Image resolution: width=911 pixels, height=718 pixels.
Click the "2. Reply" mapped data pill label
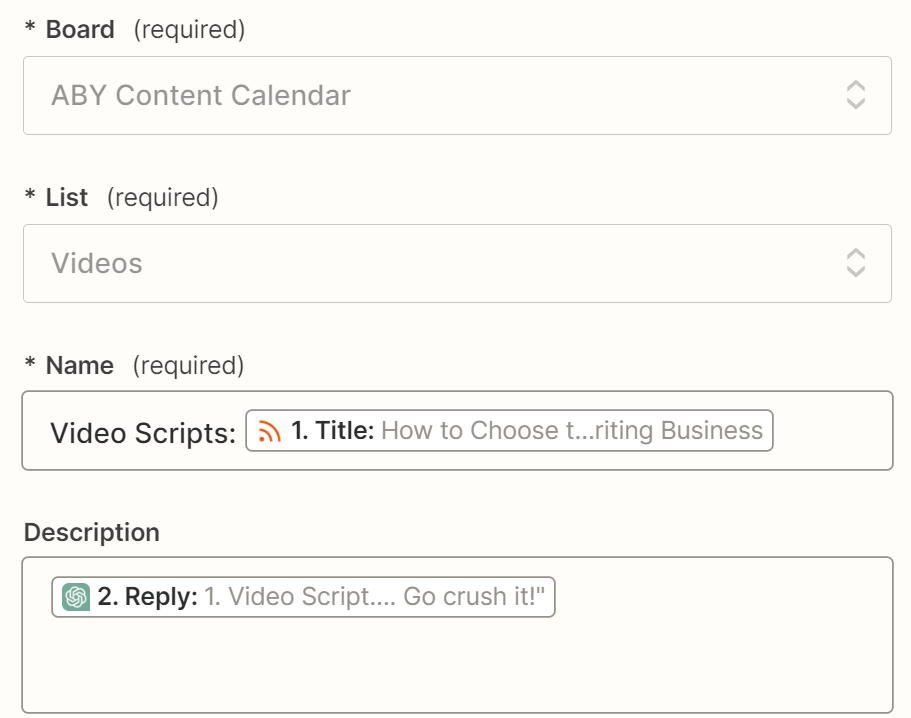147,597
